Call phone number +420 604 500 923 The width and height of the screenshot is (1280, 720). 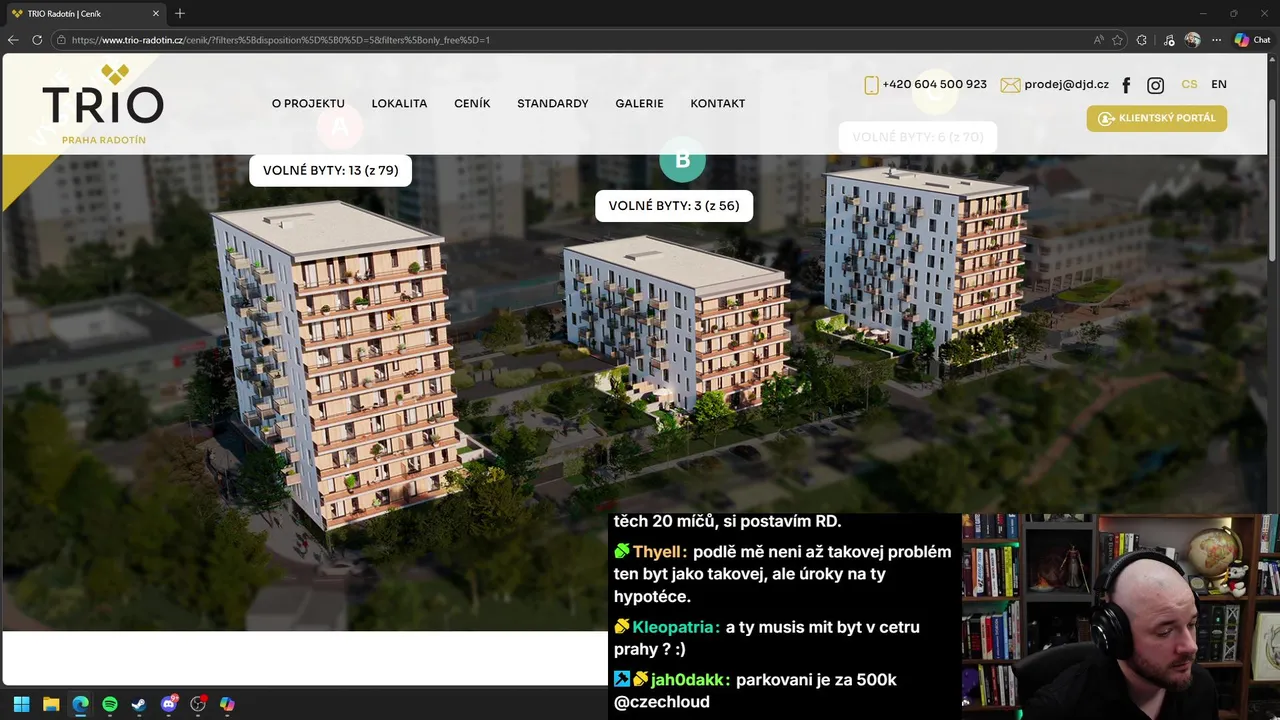[x=934, y=85]
